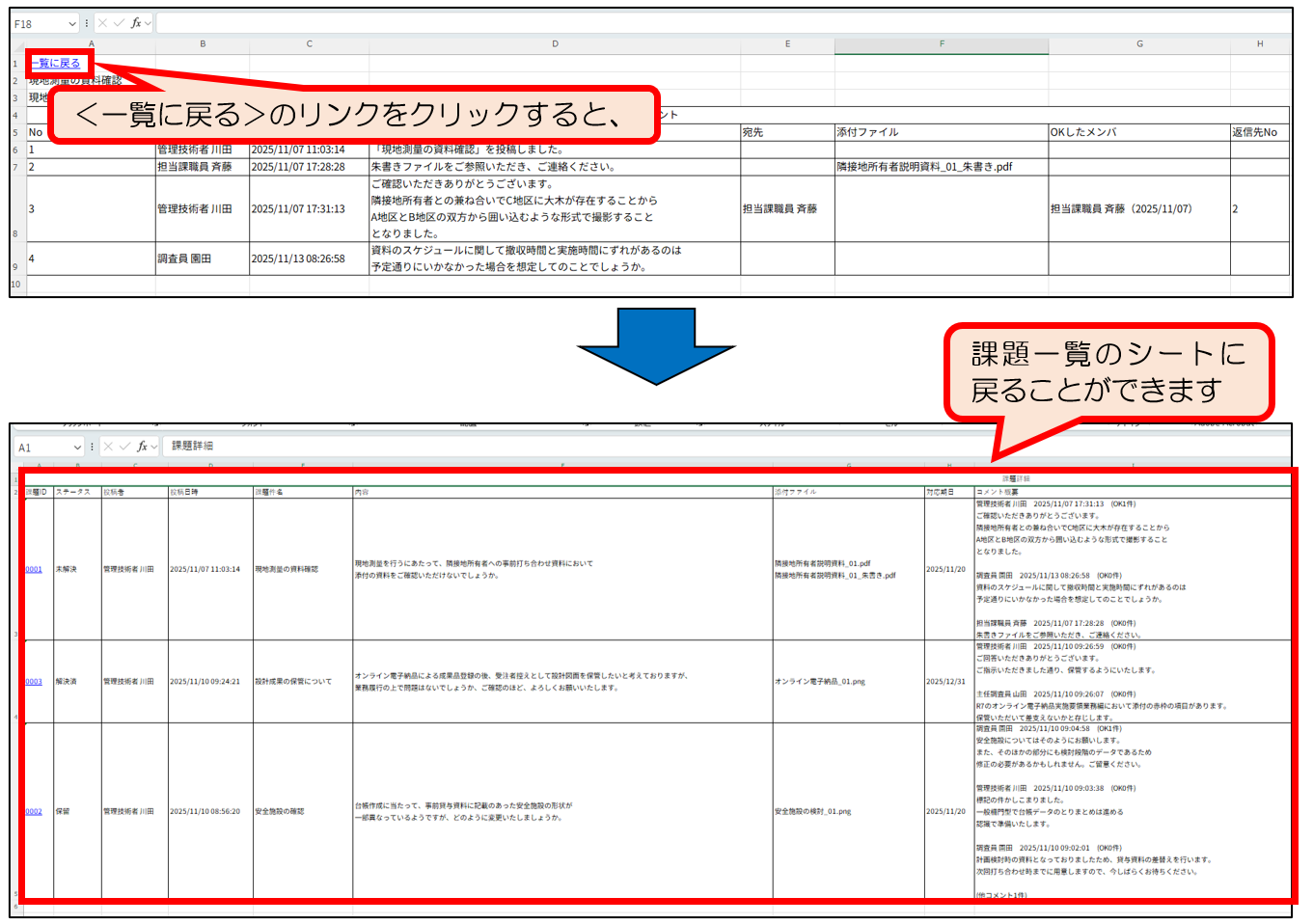Screen dimensions: 1313x924
Task: Open issue 0003 link in lower sheet
Action: coord(34,682)
